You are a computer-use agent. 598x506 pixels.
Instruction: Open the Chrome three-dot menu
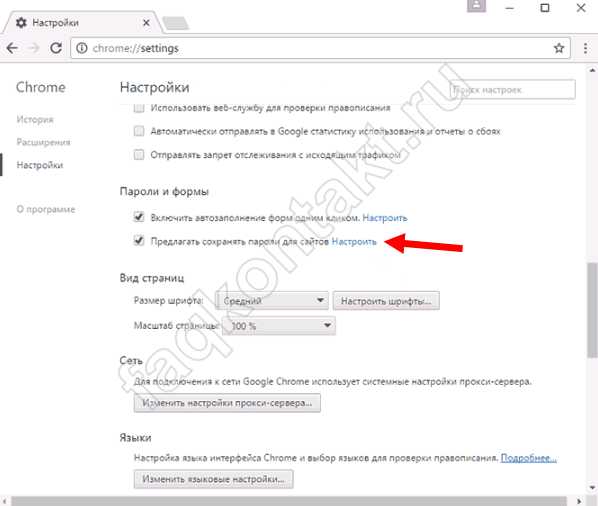point(585,48)
